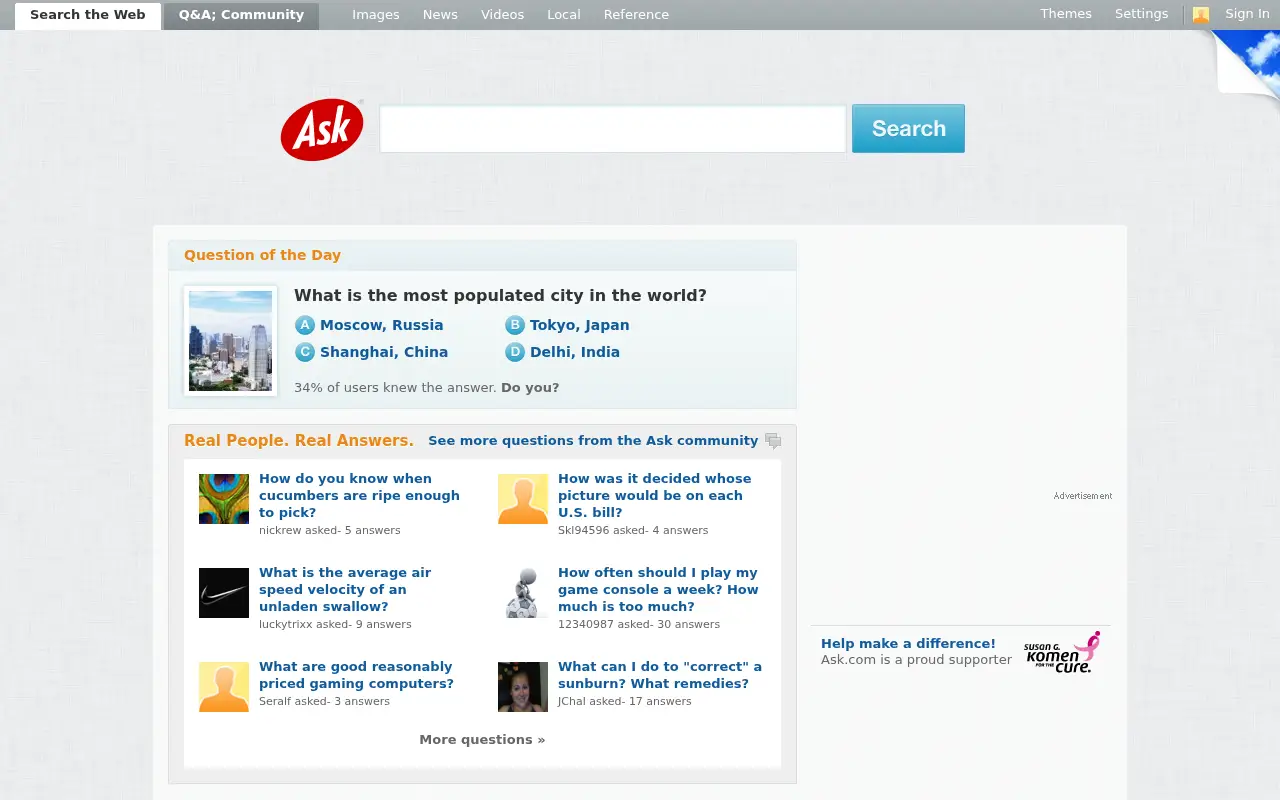Select answer circle B for Tokyo
Image resolution: width=1280 pixels, height=800 pixels.
[515, 325]
